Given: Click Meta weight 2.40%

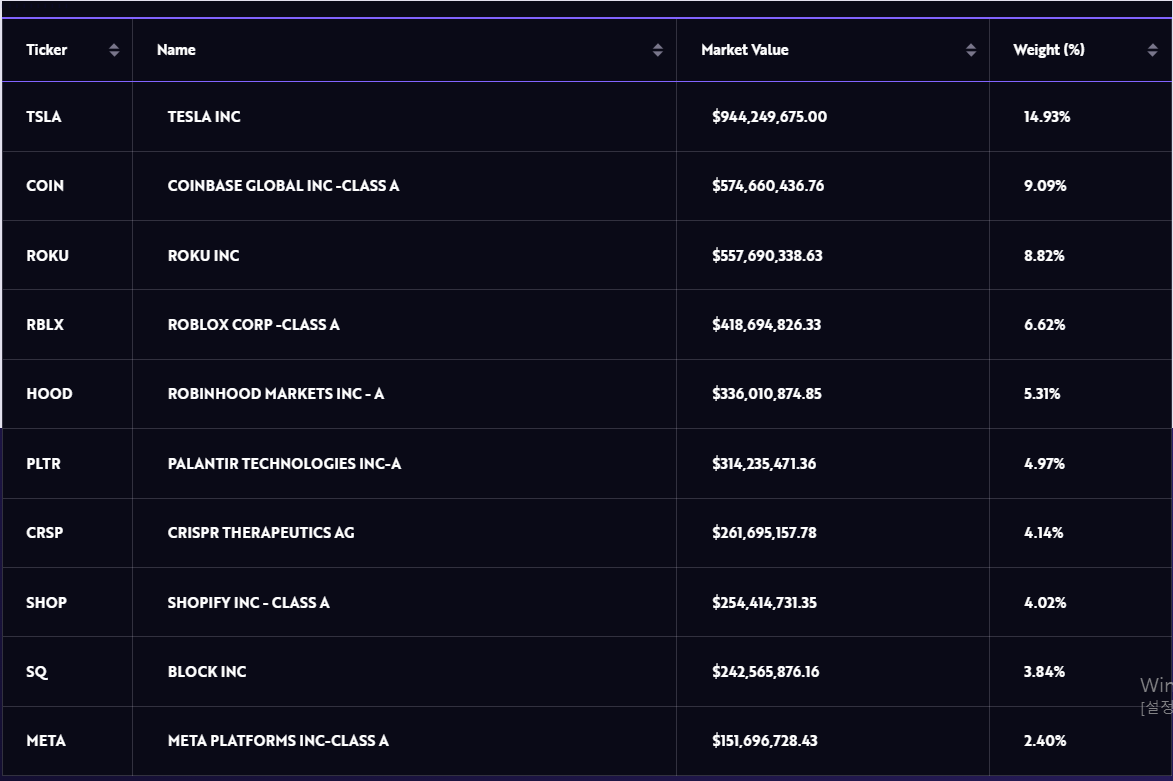Looking at the screenshot, I should pyautogui.click(x=1045, y=741).
